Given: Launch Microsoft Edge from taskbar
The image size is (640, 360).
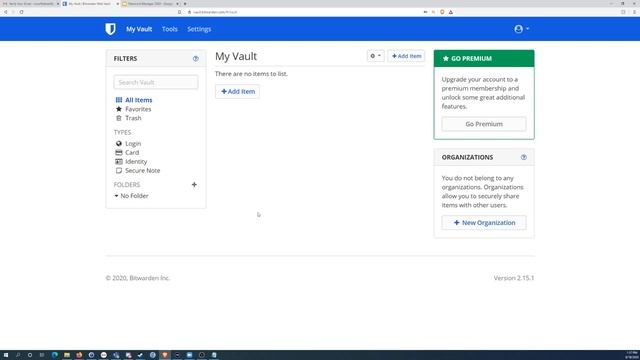Looking at the screenshot, I should [x=55, y=355].
